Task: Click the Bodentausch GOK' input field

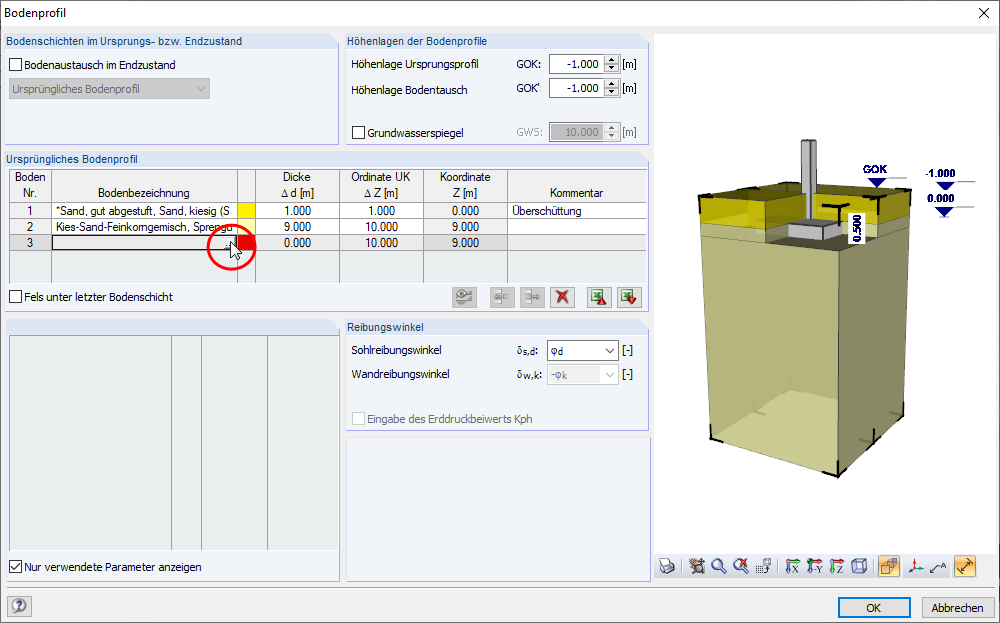Action: (577, 89)
